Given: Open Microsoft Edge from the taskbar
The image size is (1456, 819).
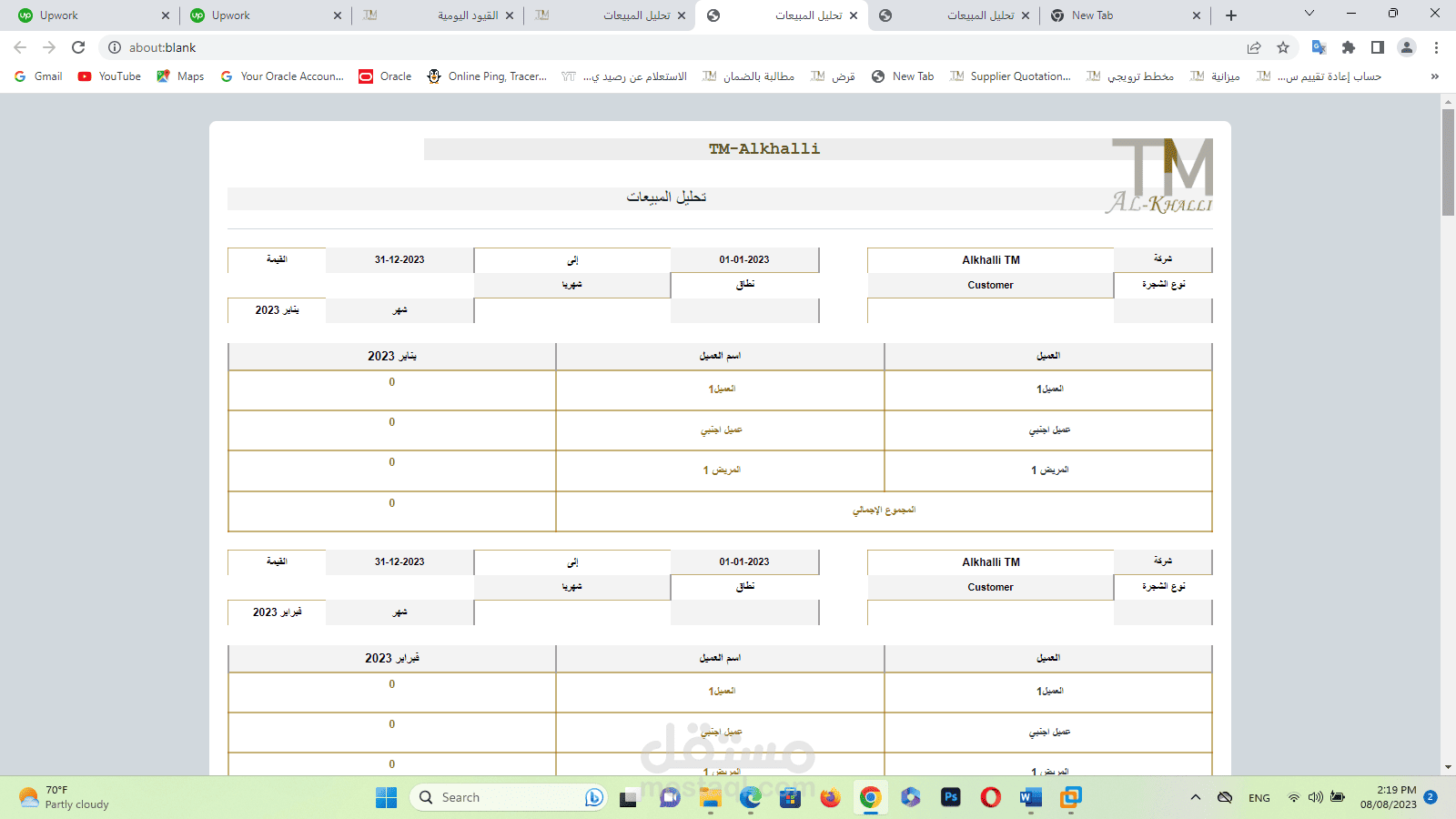Looking at the screenshot, I should pyautogui.click(x=750, y=797).
